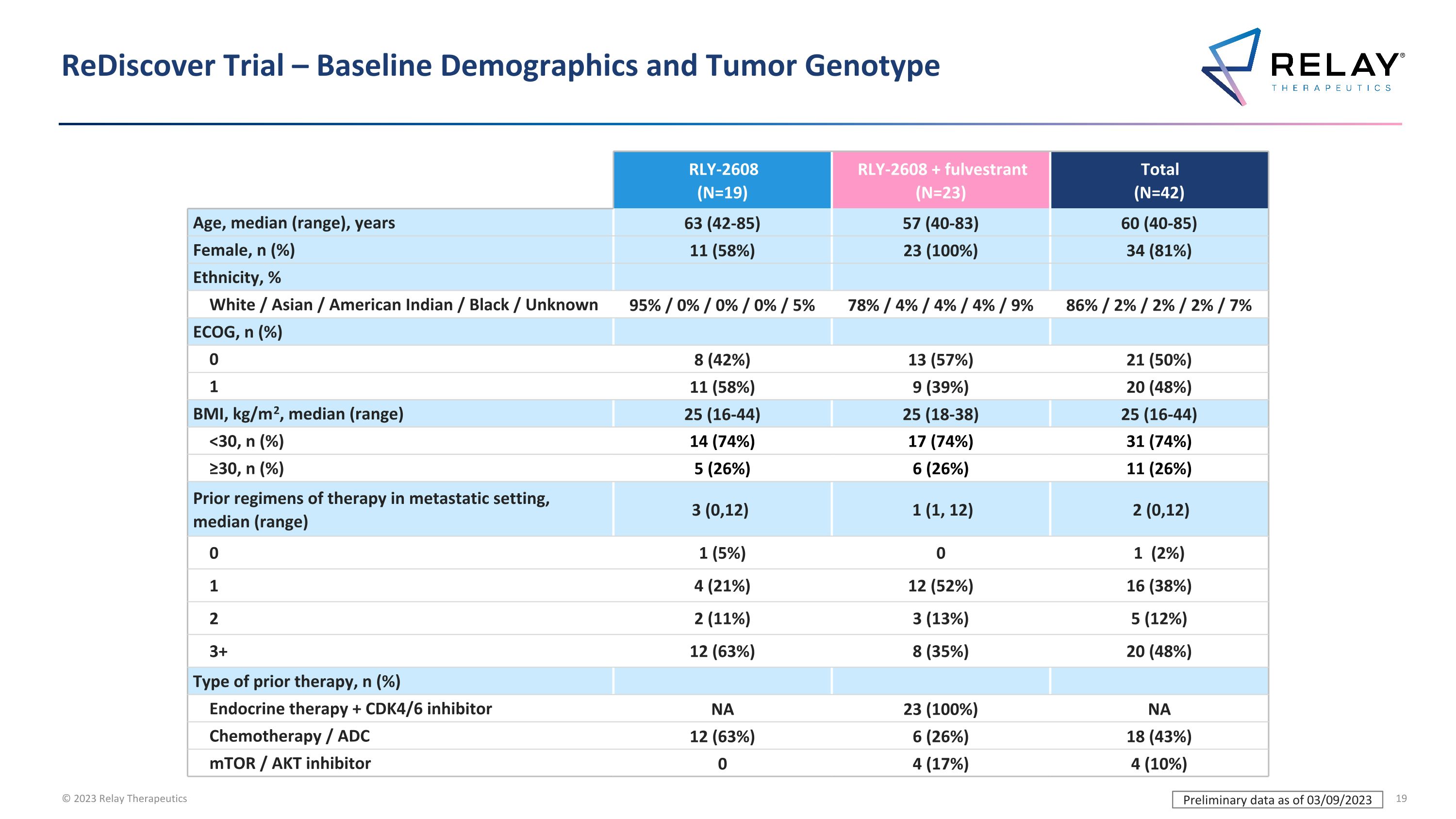Click the Preliminary data as of 03/09/2023 box
The height and width of the screenshot is (819, 1456).
pyautogui.click(x=1277, y=799)
